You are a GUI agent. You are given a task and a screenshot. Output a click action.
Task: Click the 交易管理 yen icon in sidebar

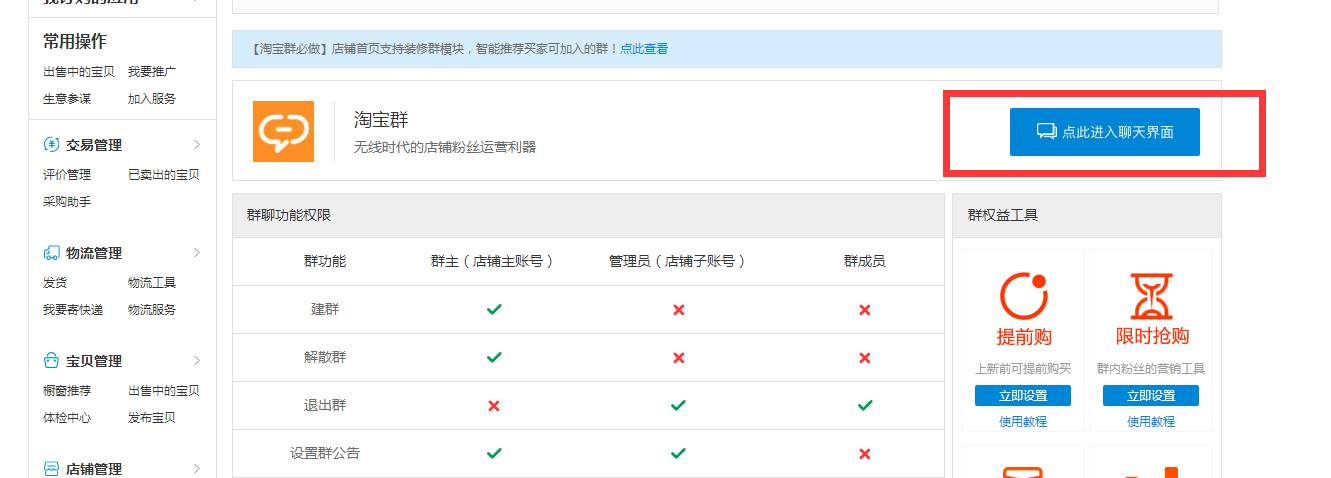point(51,145)
